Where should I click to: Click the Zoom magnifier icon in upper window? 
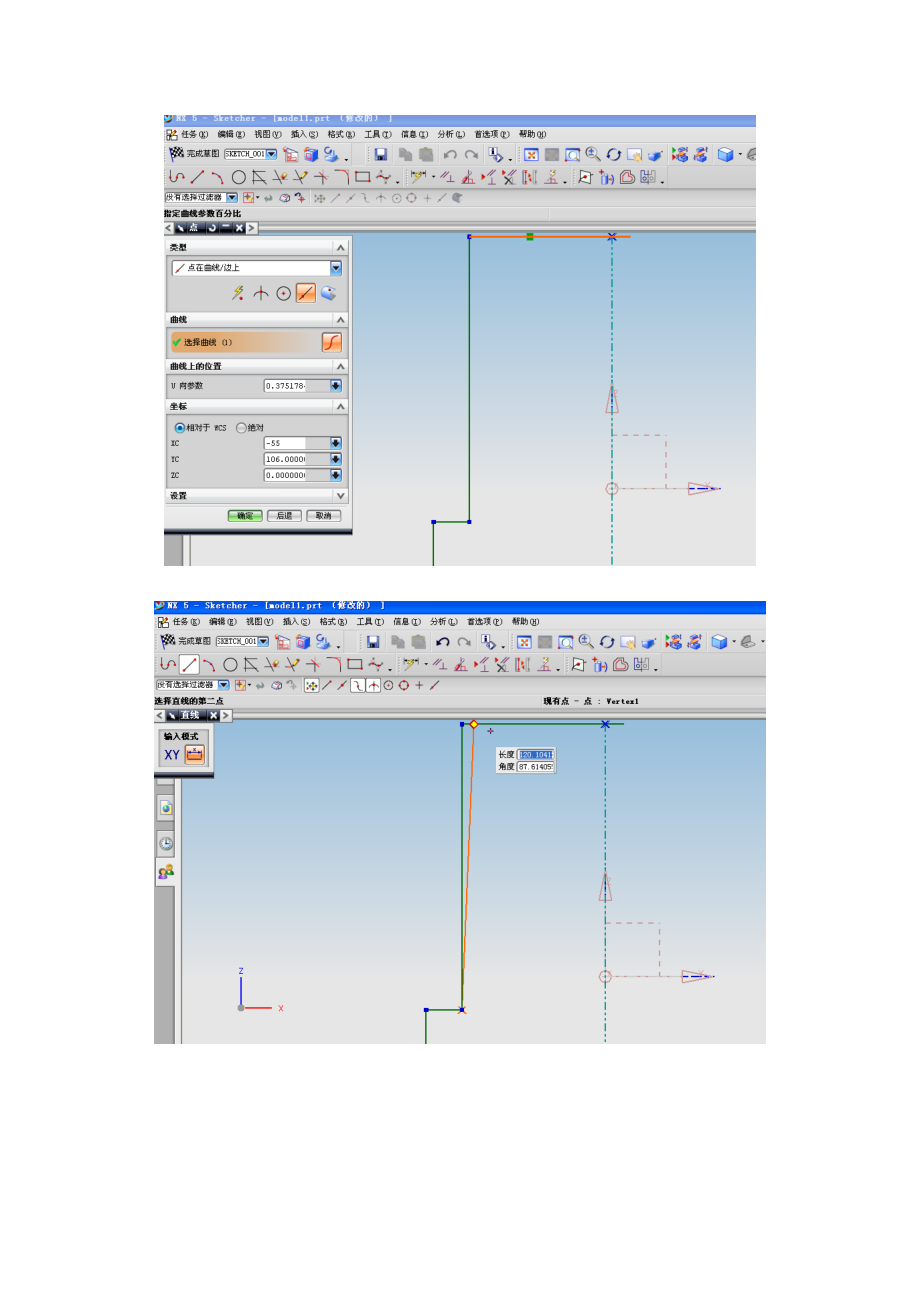tap(593, 154)
